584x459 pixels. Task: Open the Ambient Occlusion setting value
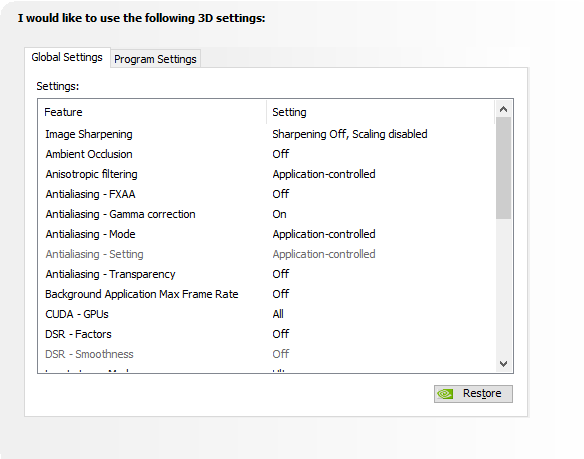280,154
